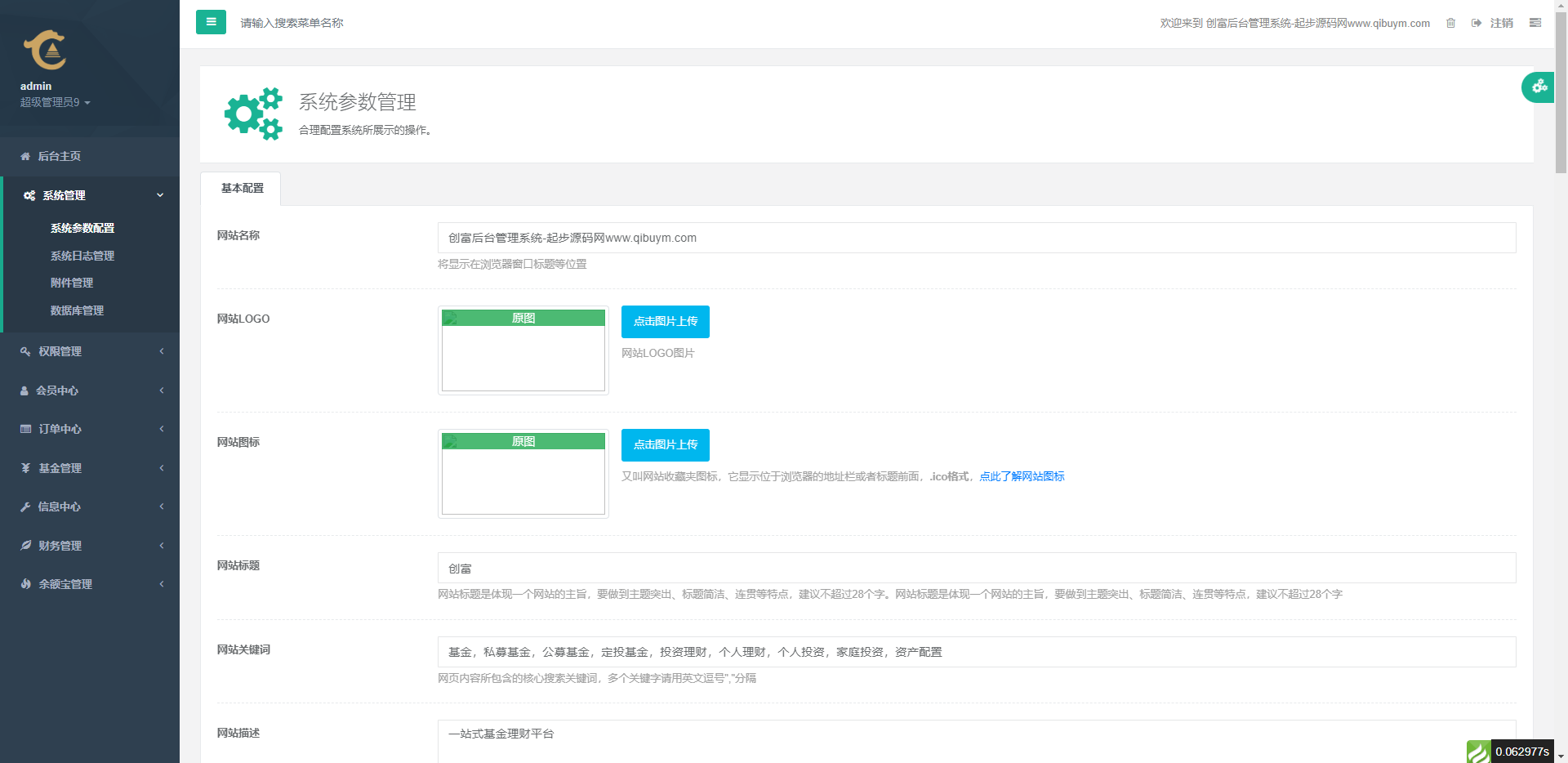Click the trash icon in top bar
This screenshot has height=763, width=1568.
click(1450, 23)
